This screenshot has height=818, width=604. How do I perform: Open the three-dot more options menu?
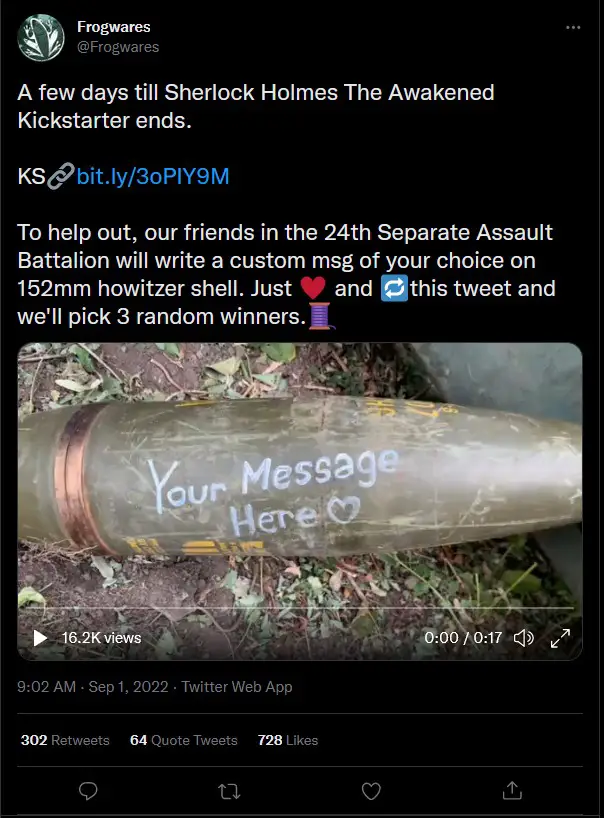tap(573, 28)
